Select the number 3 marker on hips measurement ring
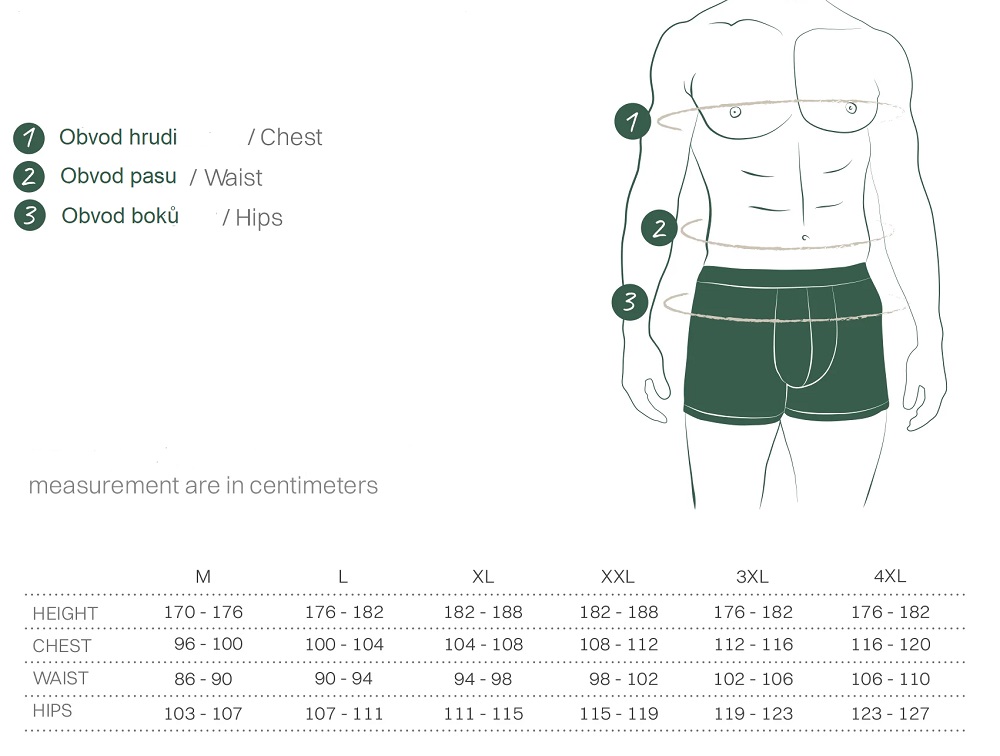This screenshot has height=756, width=1000. pos(630,302)
